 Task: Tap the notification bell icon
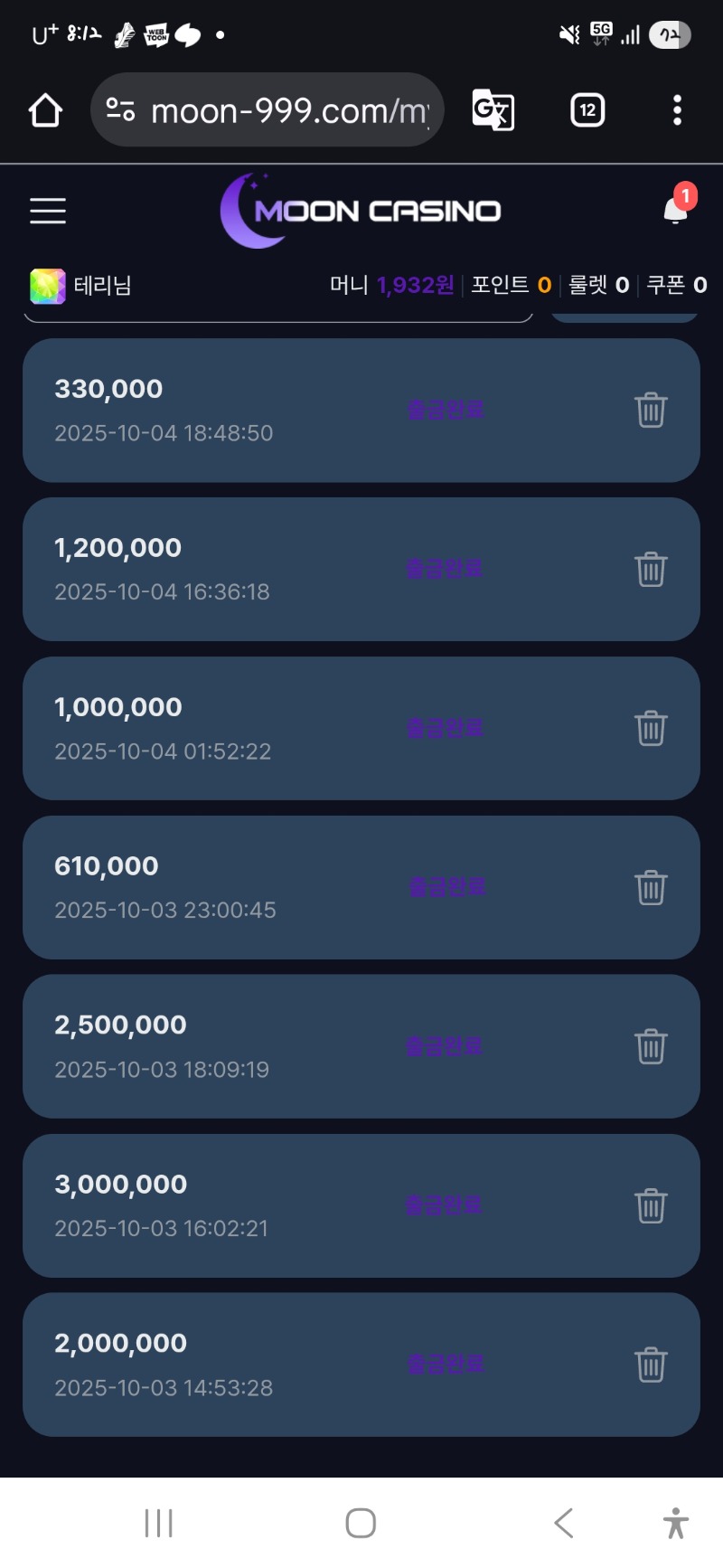pos(675,210)
